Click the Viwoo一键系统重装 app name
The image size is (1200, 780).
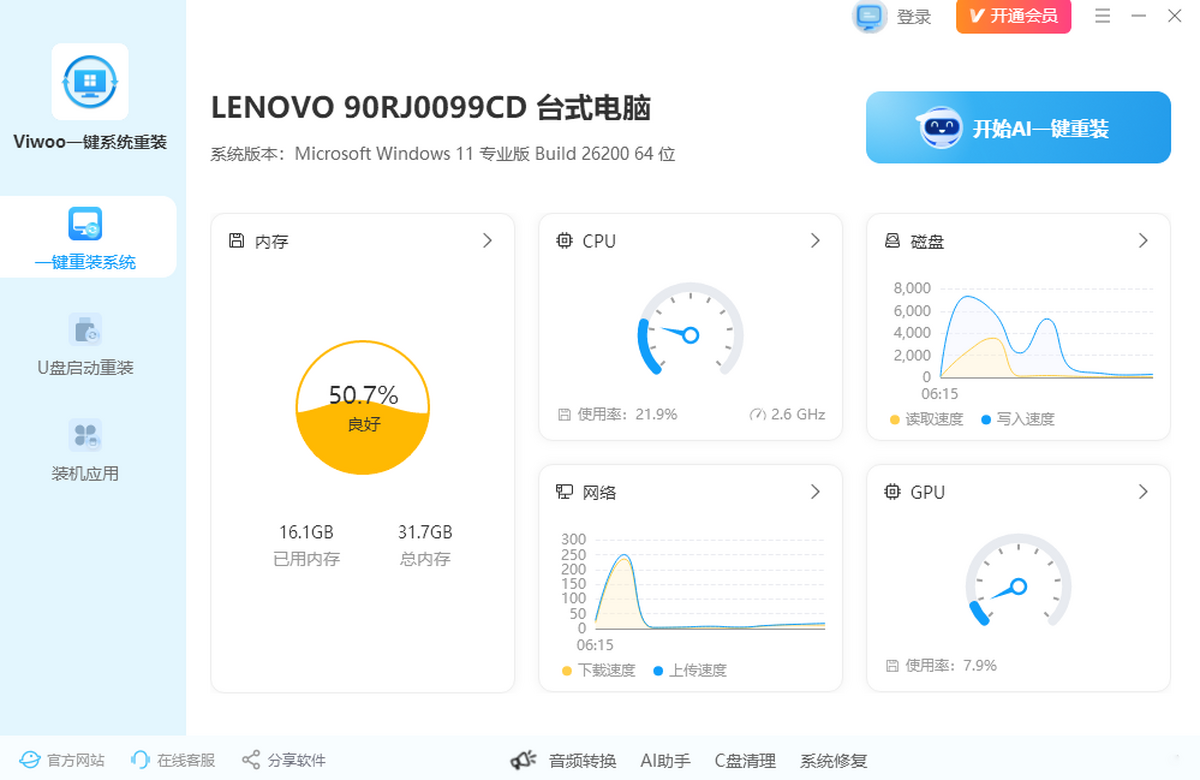[90, 142]
